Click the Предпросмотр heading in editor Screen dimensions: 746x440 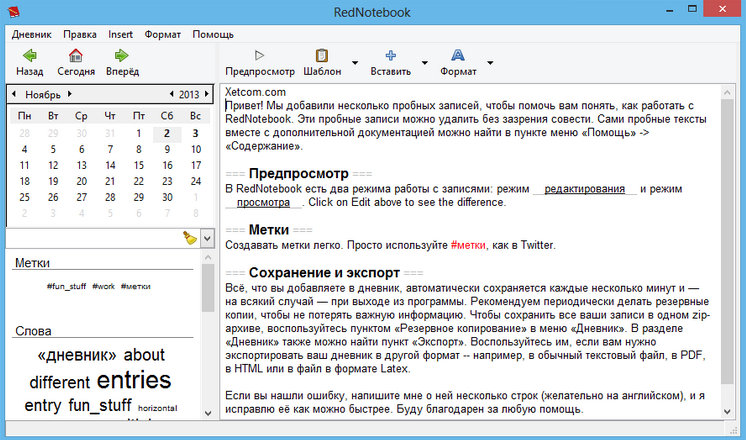coord(298,173)
